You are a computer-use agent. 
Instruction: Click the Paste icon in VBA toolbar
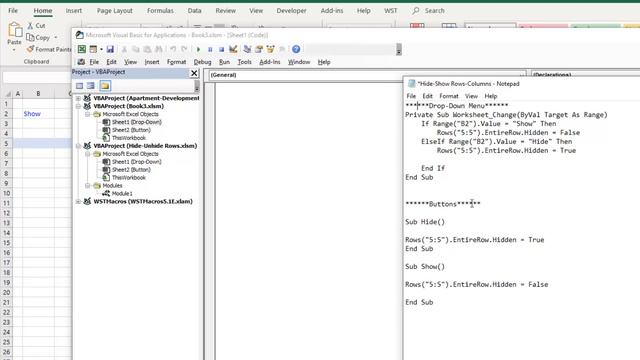[x=147, y=49]
